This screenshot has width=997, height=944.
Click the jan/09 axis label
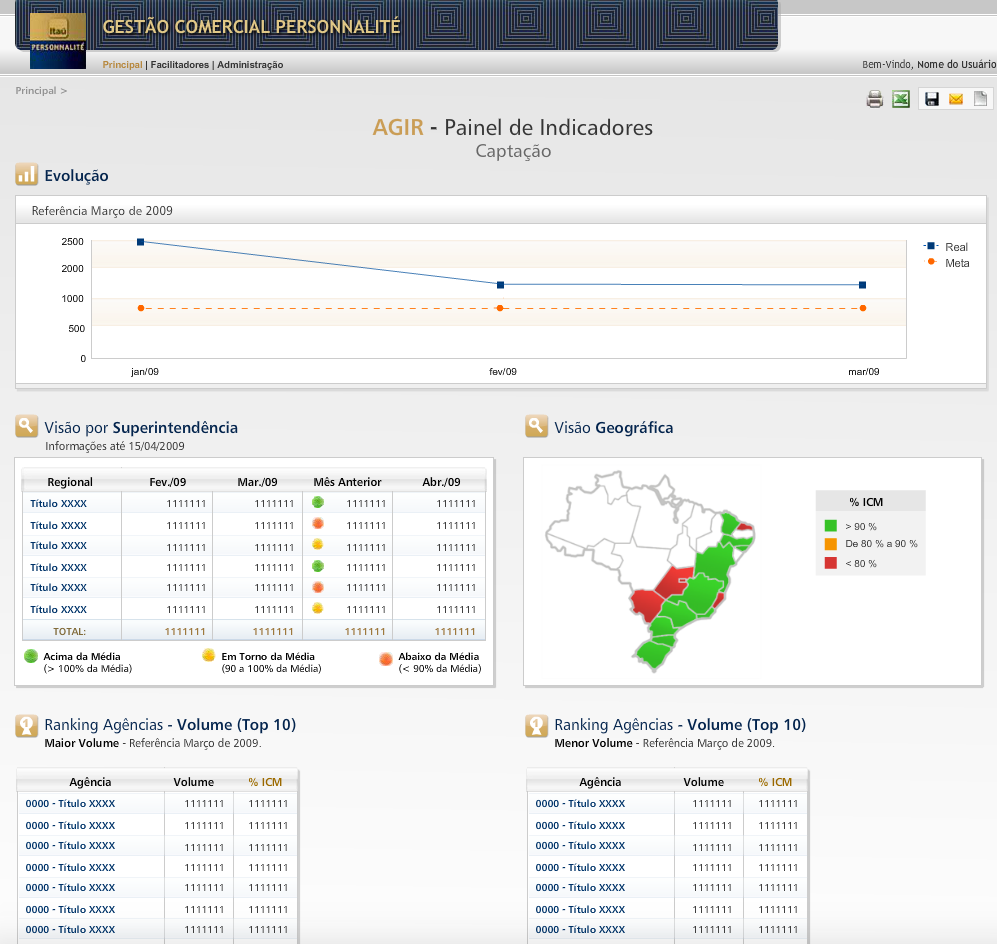[x=145, y=371]
